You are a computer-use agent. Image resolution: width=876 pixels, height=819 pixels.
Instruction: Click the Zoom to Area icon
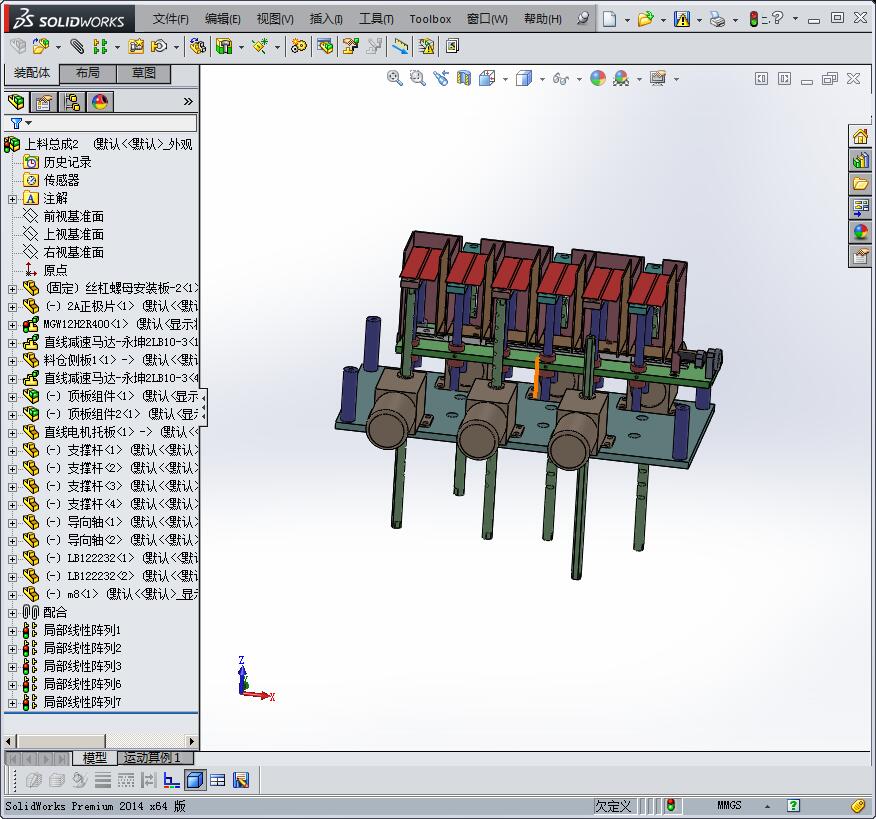(417, 78)
